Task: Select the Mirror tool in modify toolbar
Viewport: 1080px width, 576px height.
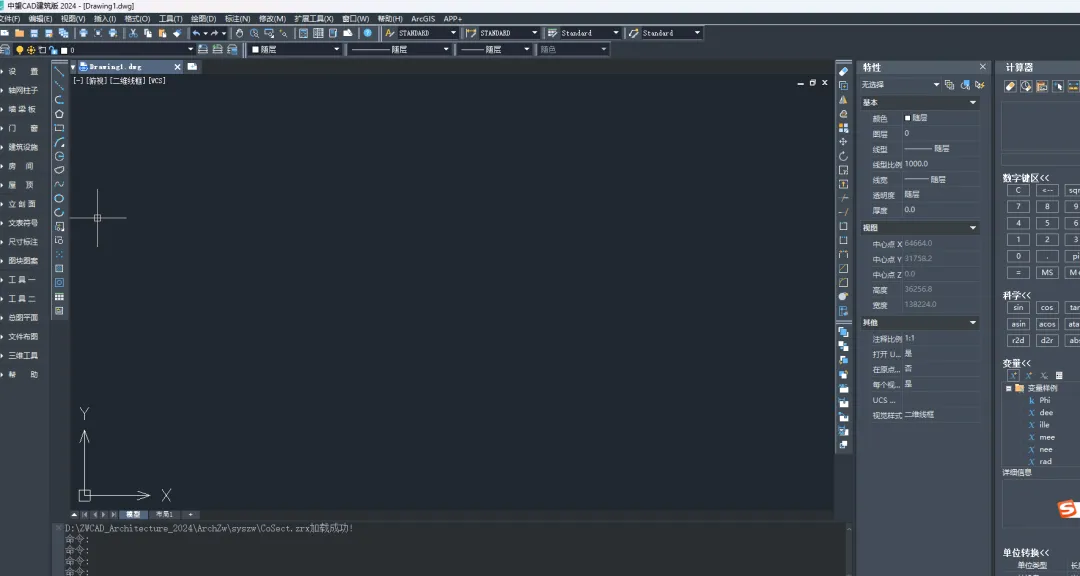Action: (843, 100)
